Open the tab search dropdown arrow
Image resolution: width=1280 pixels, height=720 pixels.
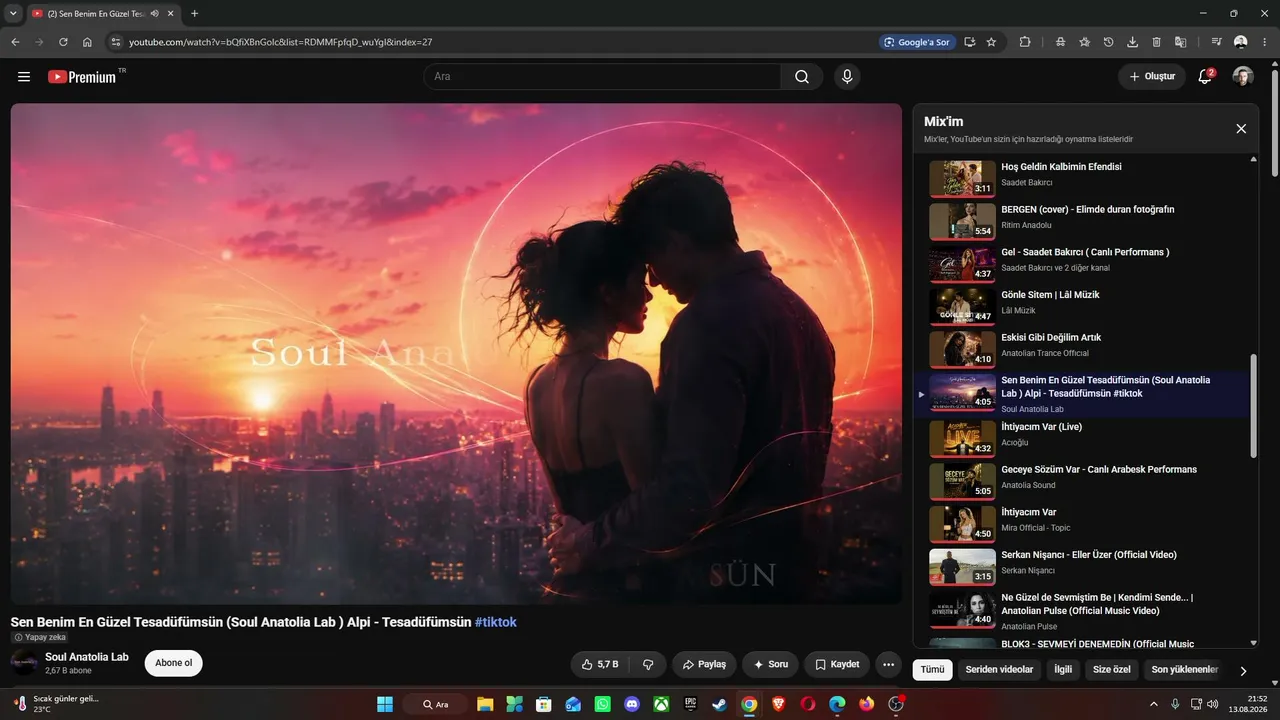click(x=13, y=13)
